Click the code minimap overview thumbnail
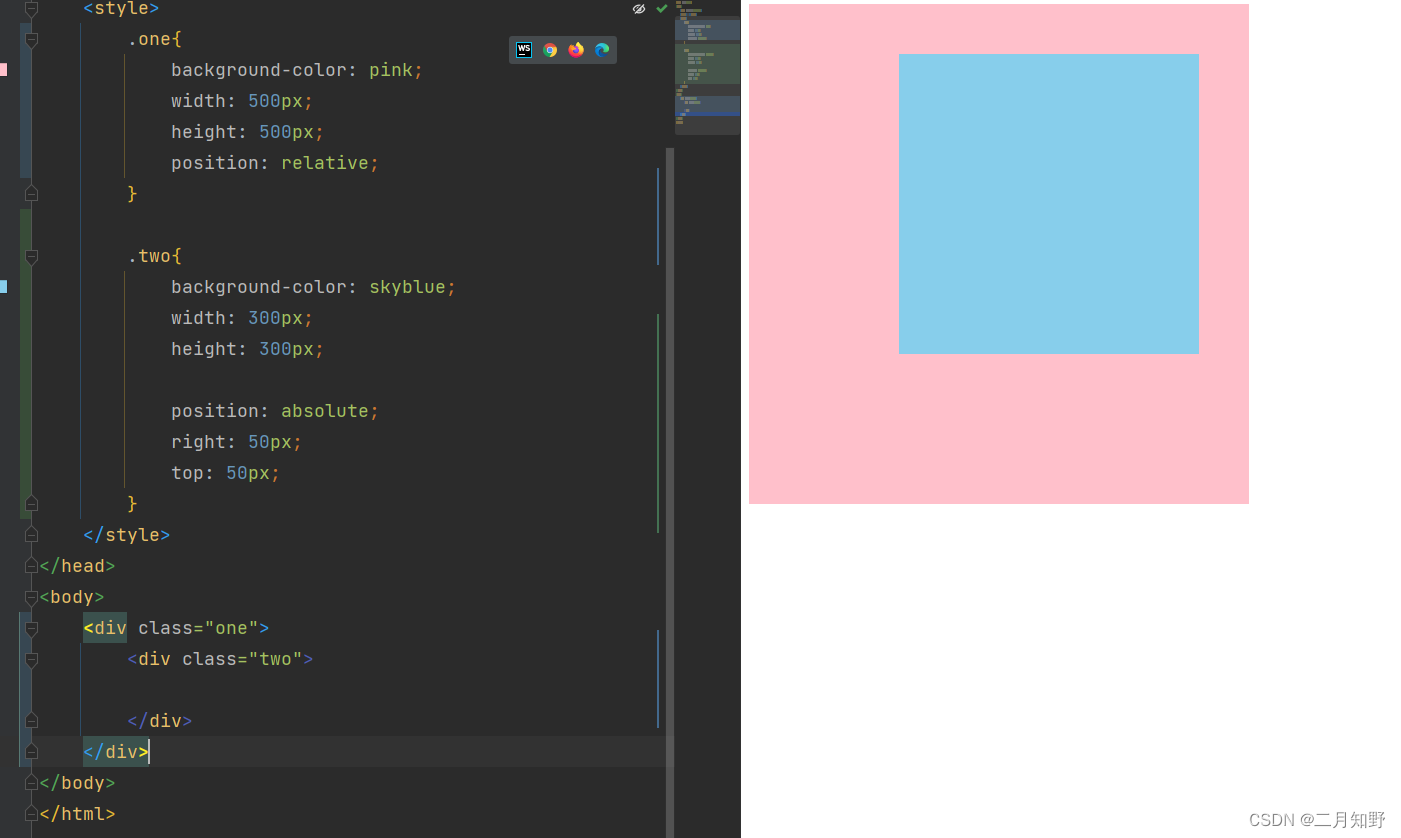1401x838 pixels. coord(707,67)
